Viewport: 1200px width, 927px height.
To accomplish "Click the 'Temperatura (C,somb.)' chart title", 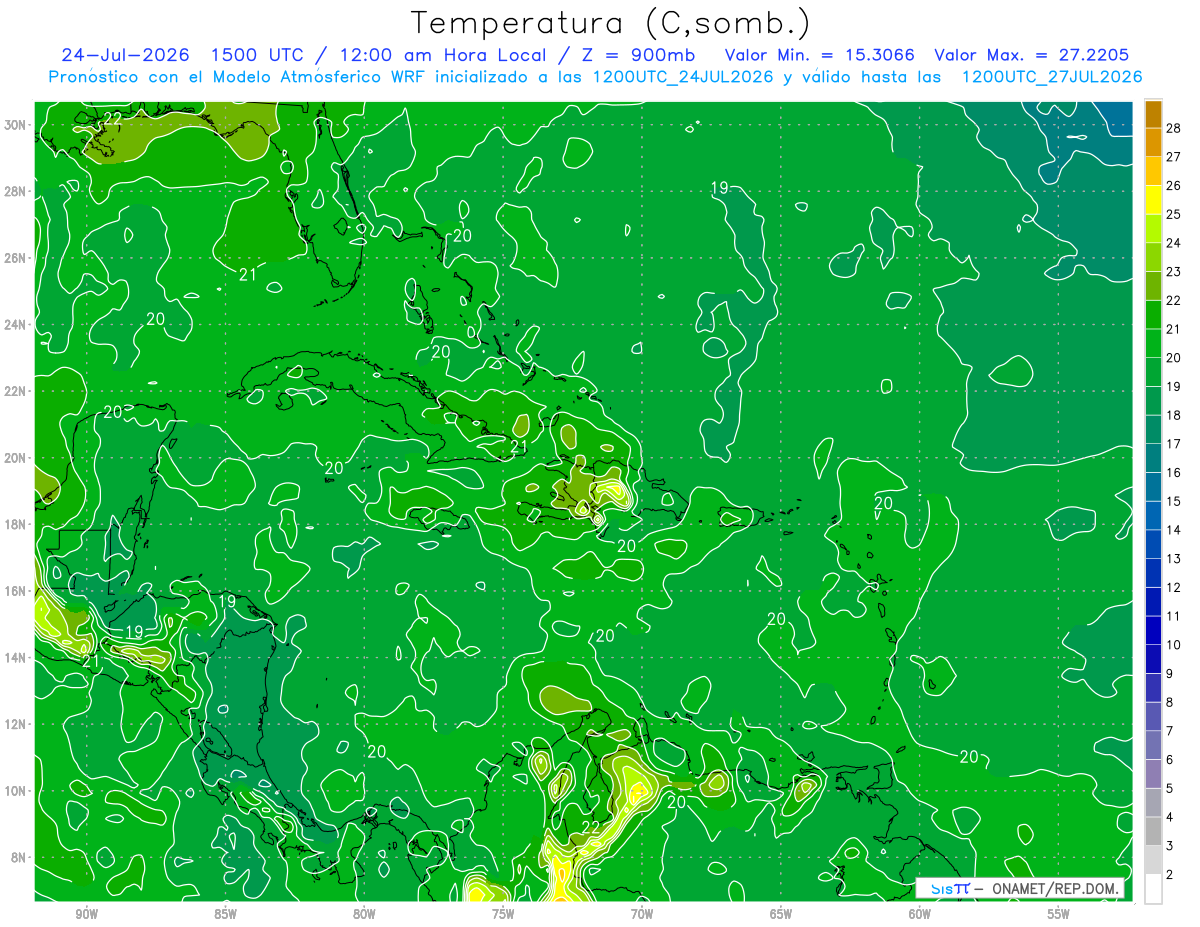I will coord(611,23).
